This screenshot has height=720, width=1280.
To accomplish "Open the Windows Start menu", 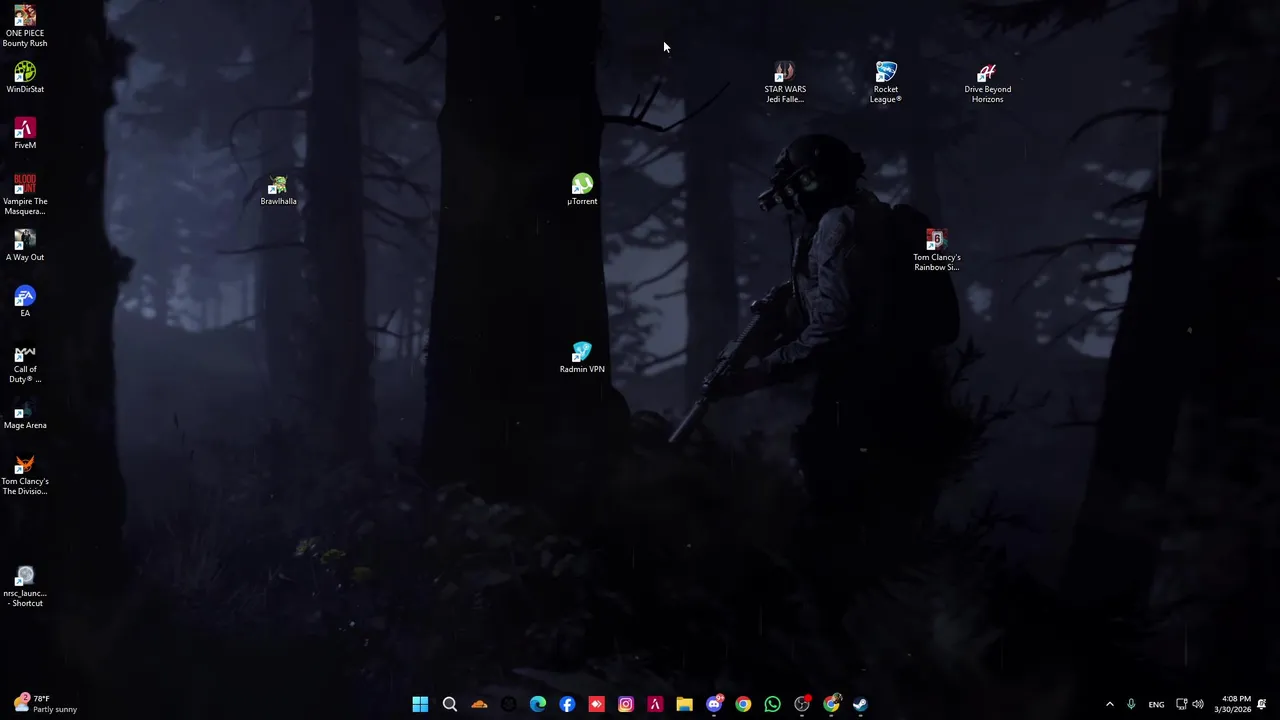I will pyautogui.click(x=420, y=704).
